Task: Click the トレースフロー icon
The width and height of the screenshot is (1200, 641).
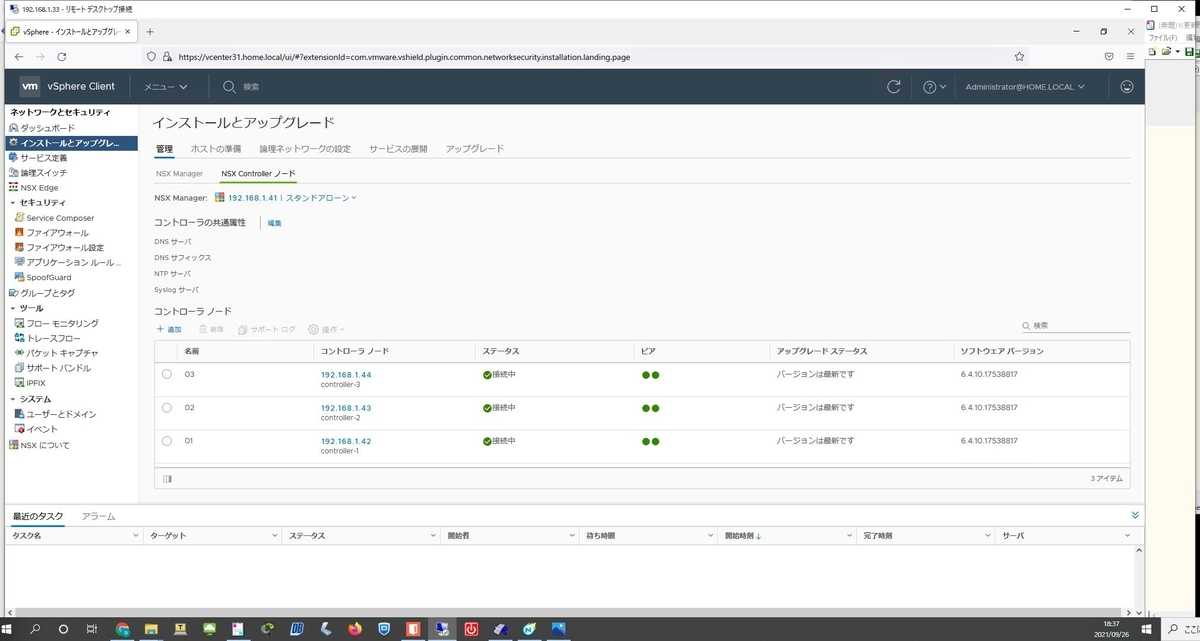Action: tap(19, 338)
